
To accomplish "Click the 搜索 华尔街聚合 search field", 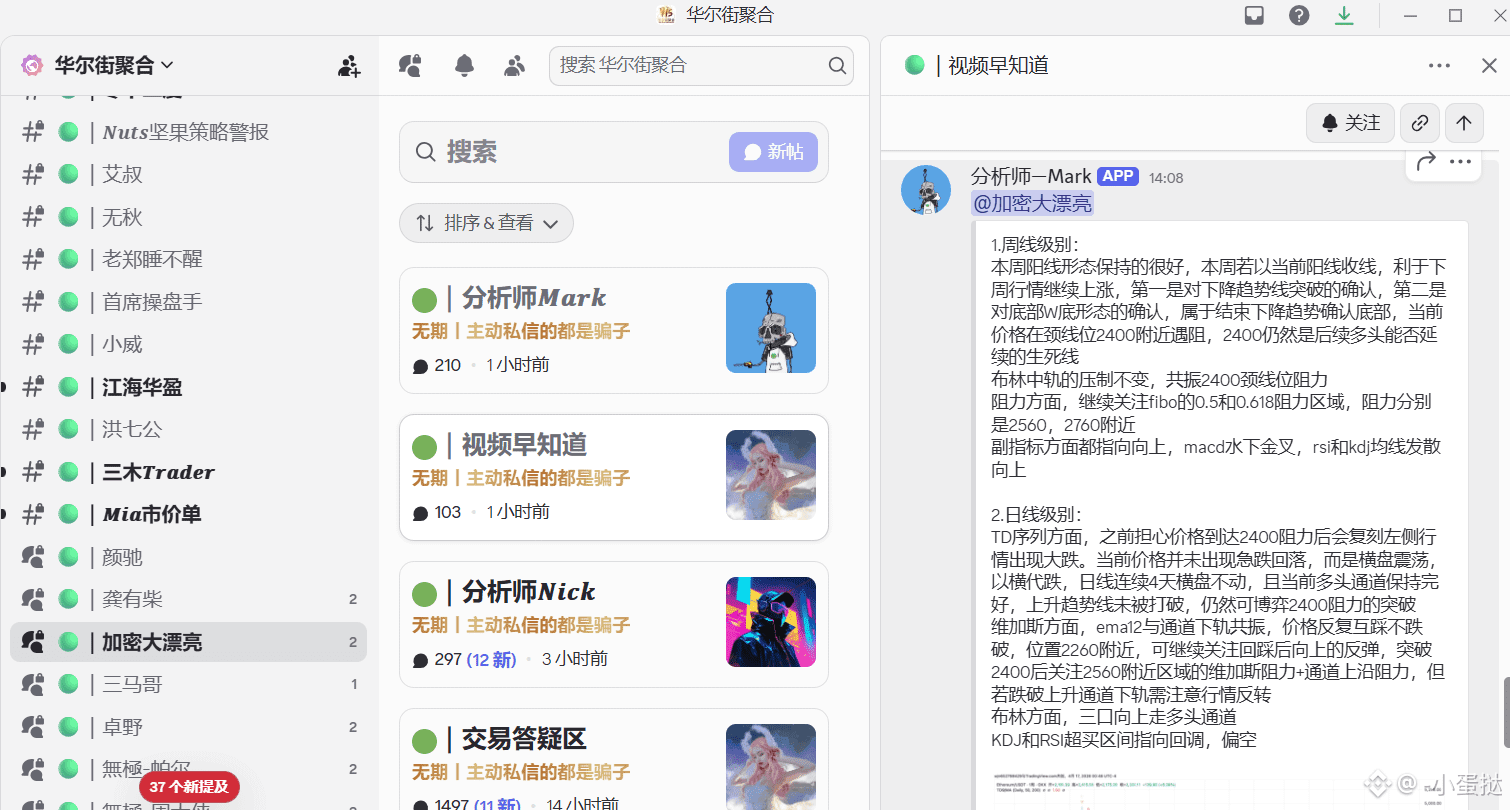I will pyautogui.click(x=701, y=66).
